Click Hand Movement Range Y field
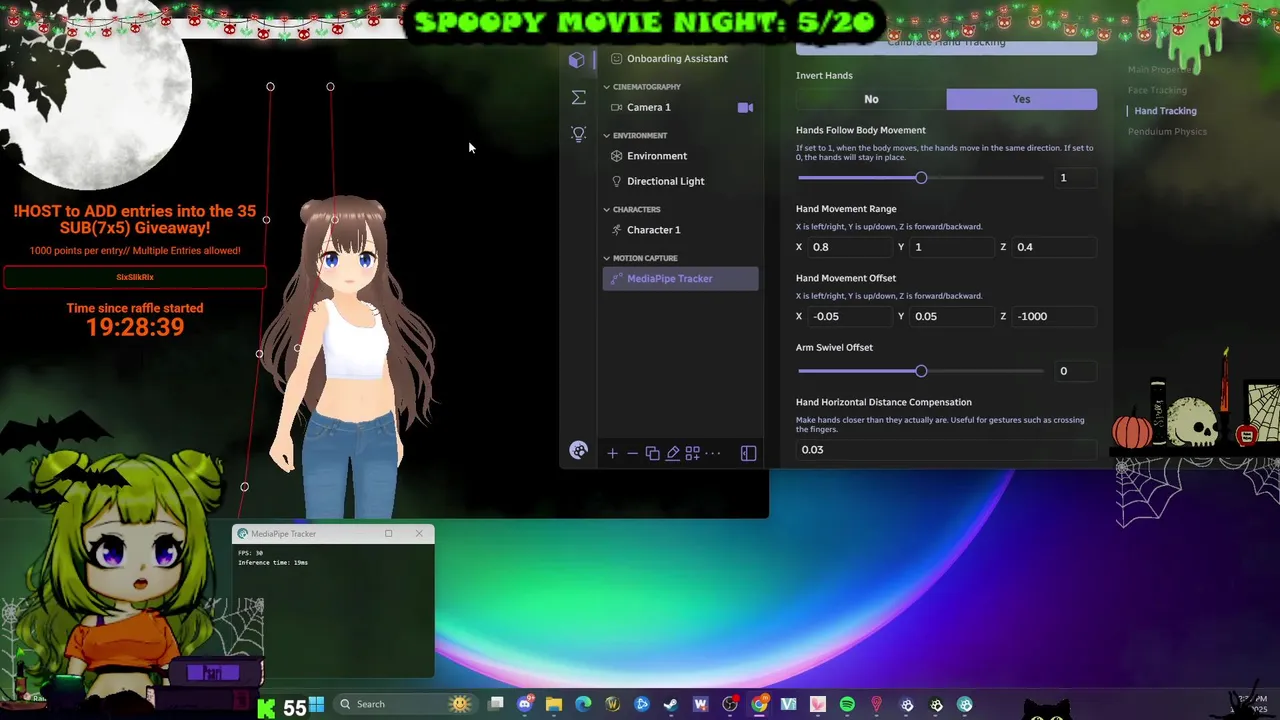 (952, 247)
